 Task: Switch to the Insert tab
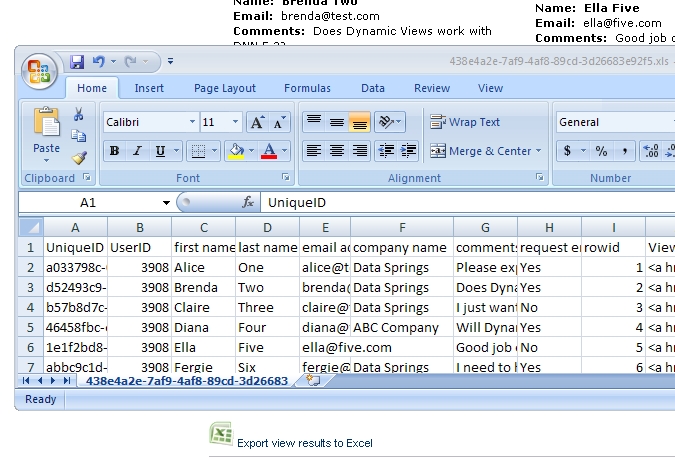[x=149, y=88]
